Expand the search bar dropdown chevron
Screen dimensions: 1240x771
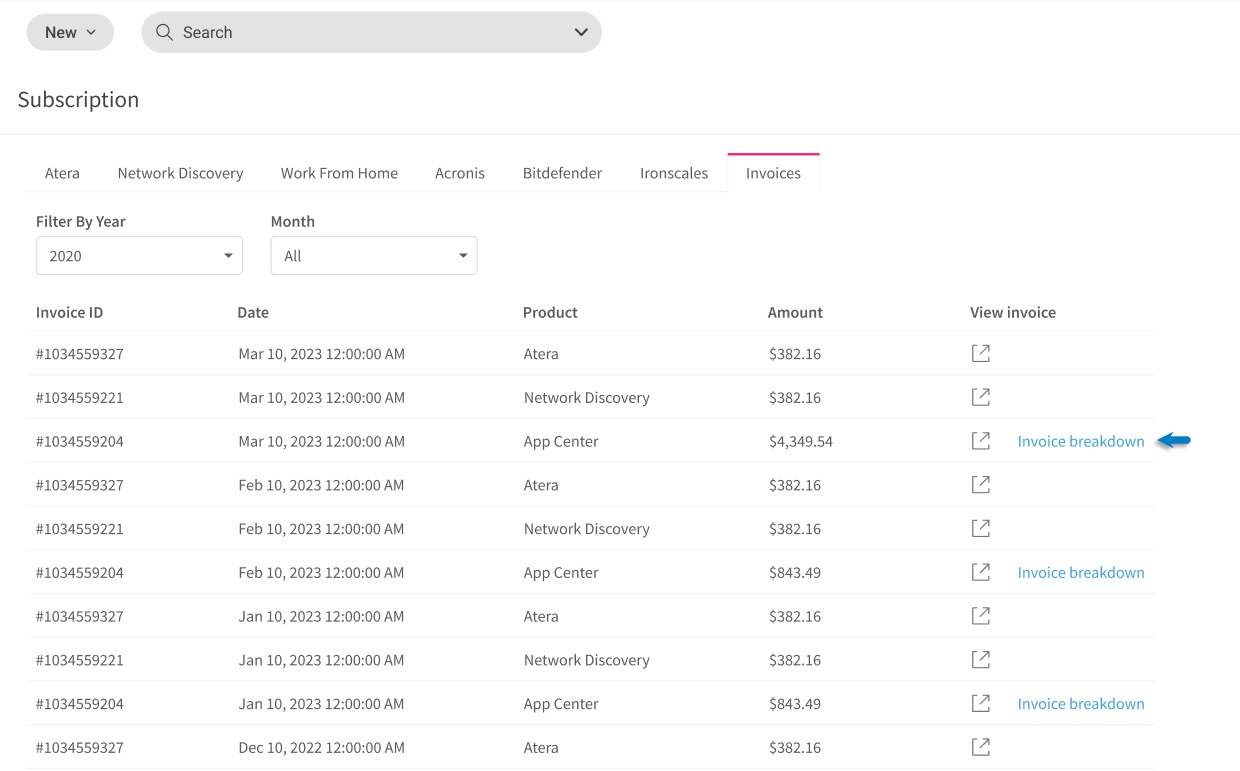click(581, 32)
